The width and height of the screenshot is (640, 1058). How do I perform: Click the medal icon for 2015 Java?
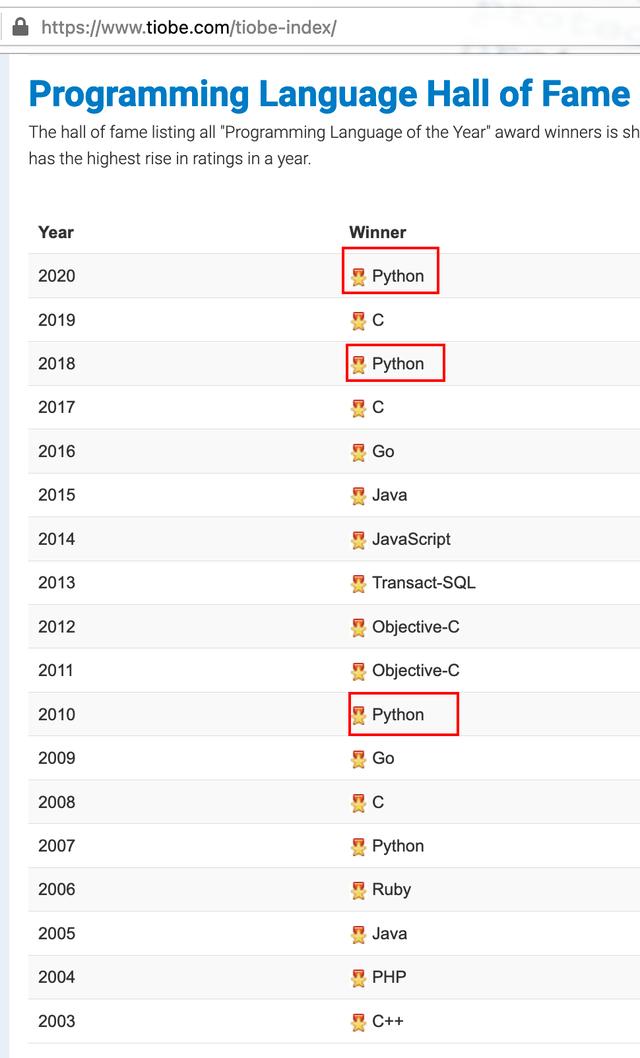[x=358, y=496]
